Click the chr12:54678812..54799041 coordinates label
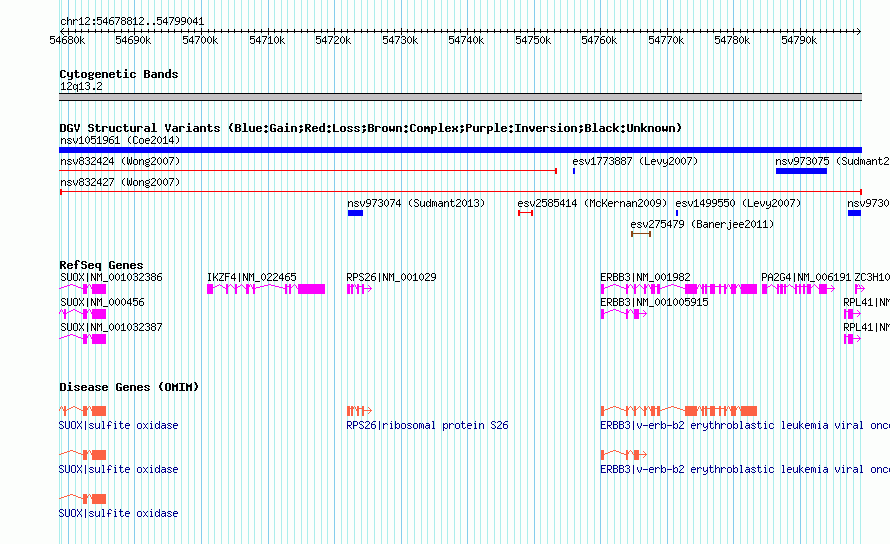This screenshot has width=890, height=544. [132, 22]
